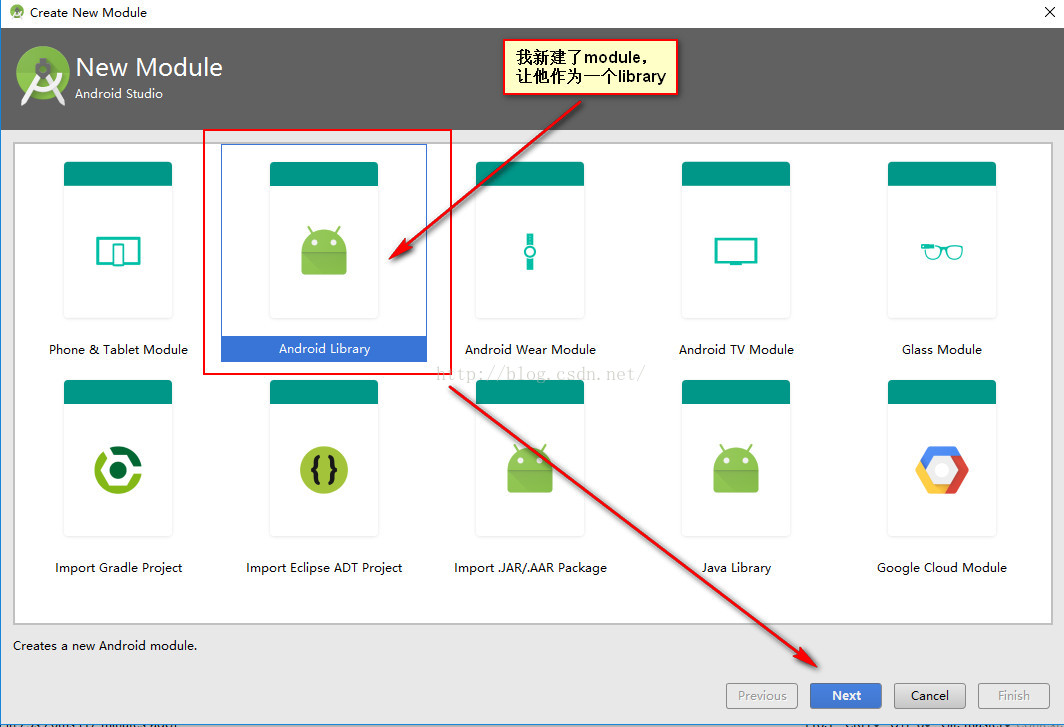Screen dimensions: 1064x727
Task: Click the small title bar app icon
Action: click(x=16, y=12)
